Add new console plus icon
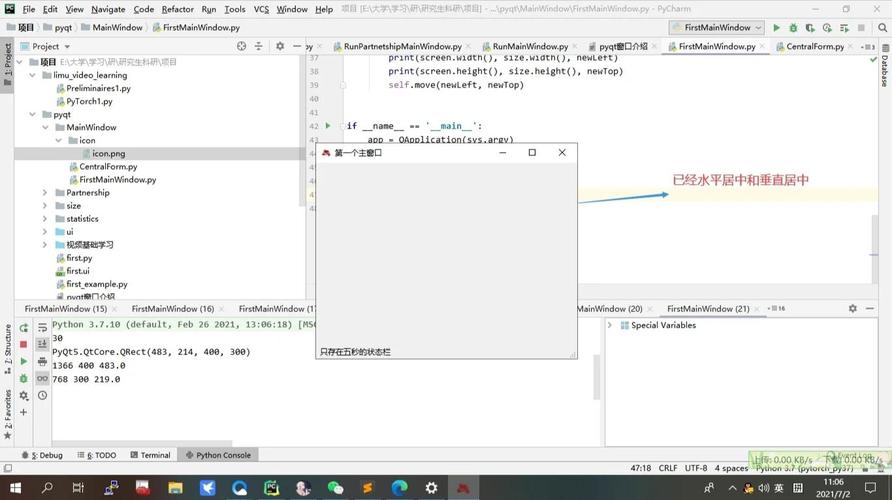892x500 pixels. coord(24,412)
